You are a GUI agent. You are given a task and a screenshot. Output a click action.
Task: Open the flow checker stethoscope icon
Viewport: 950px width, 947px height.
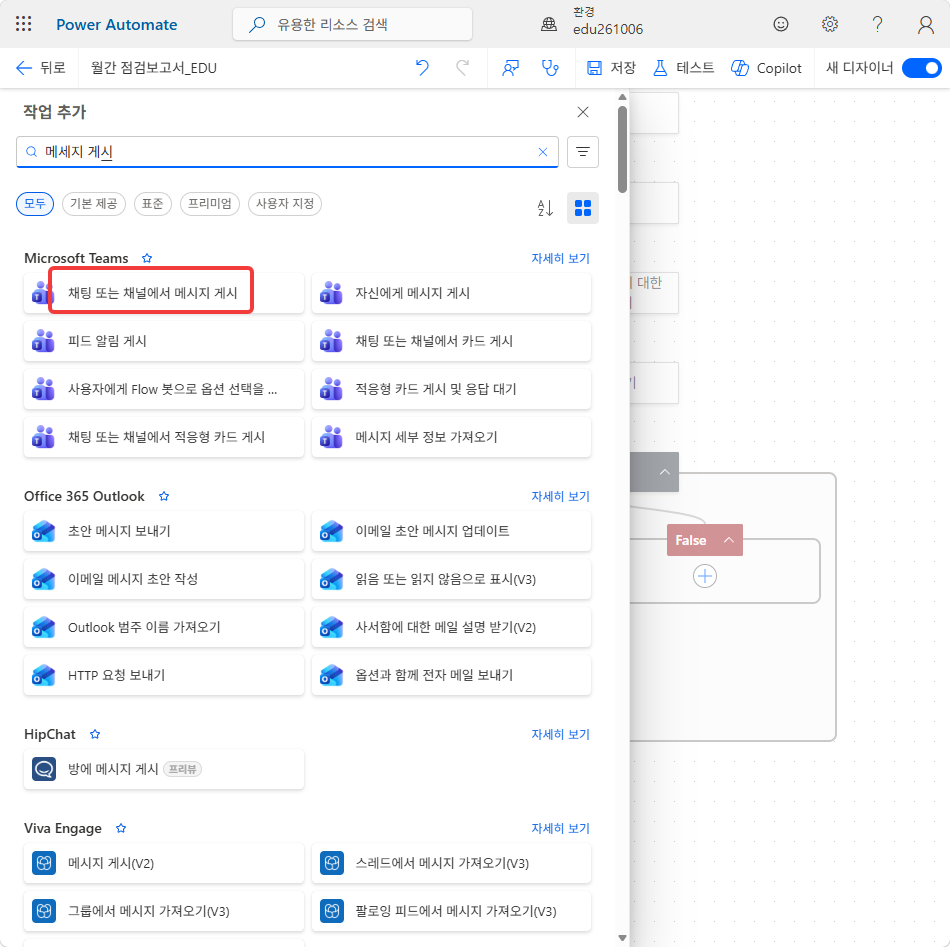coord(550,68)
